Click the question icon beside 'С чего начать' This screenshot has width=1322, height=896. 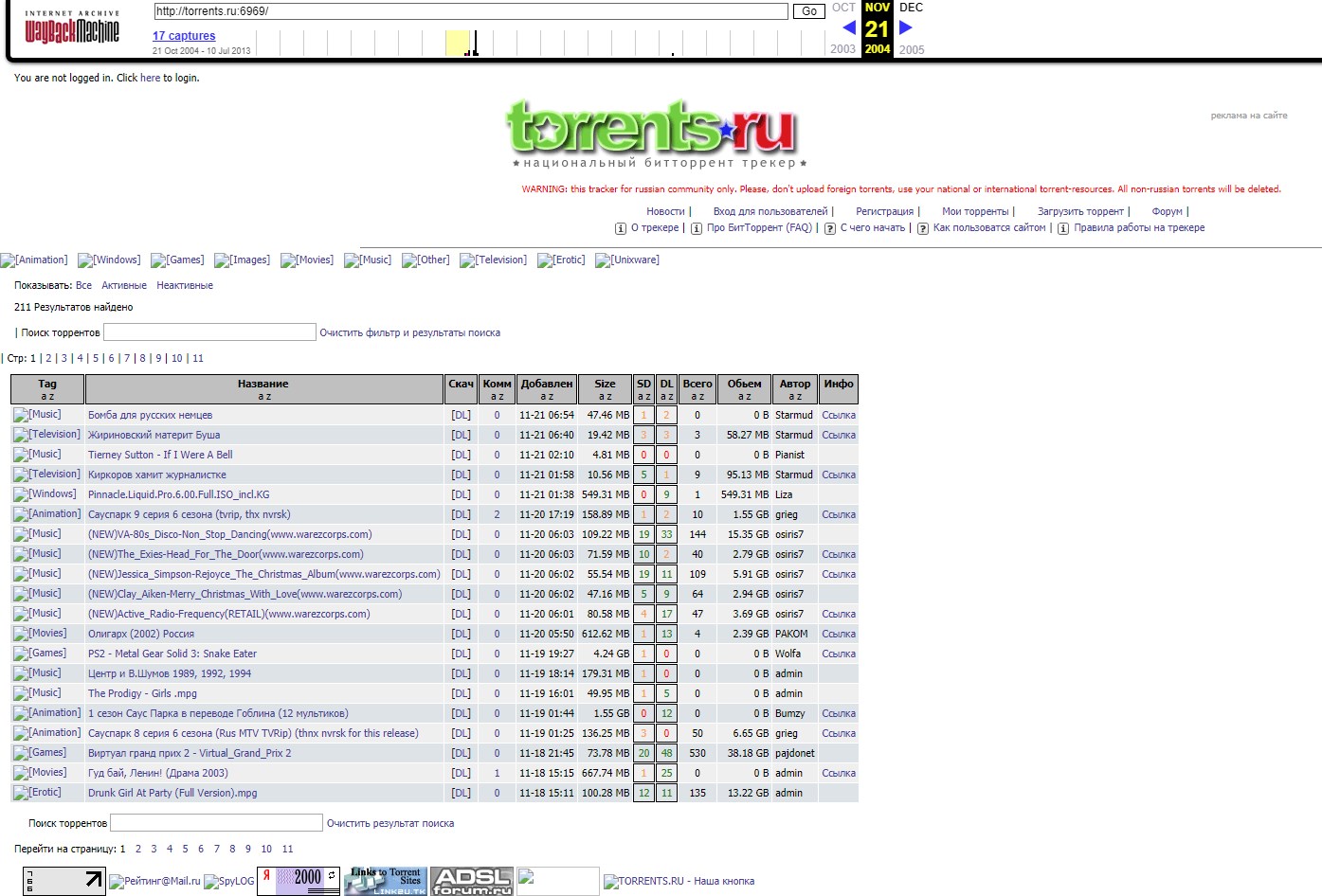(x=830, y=228)
